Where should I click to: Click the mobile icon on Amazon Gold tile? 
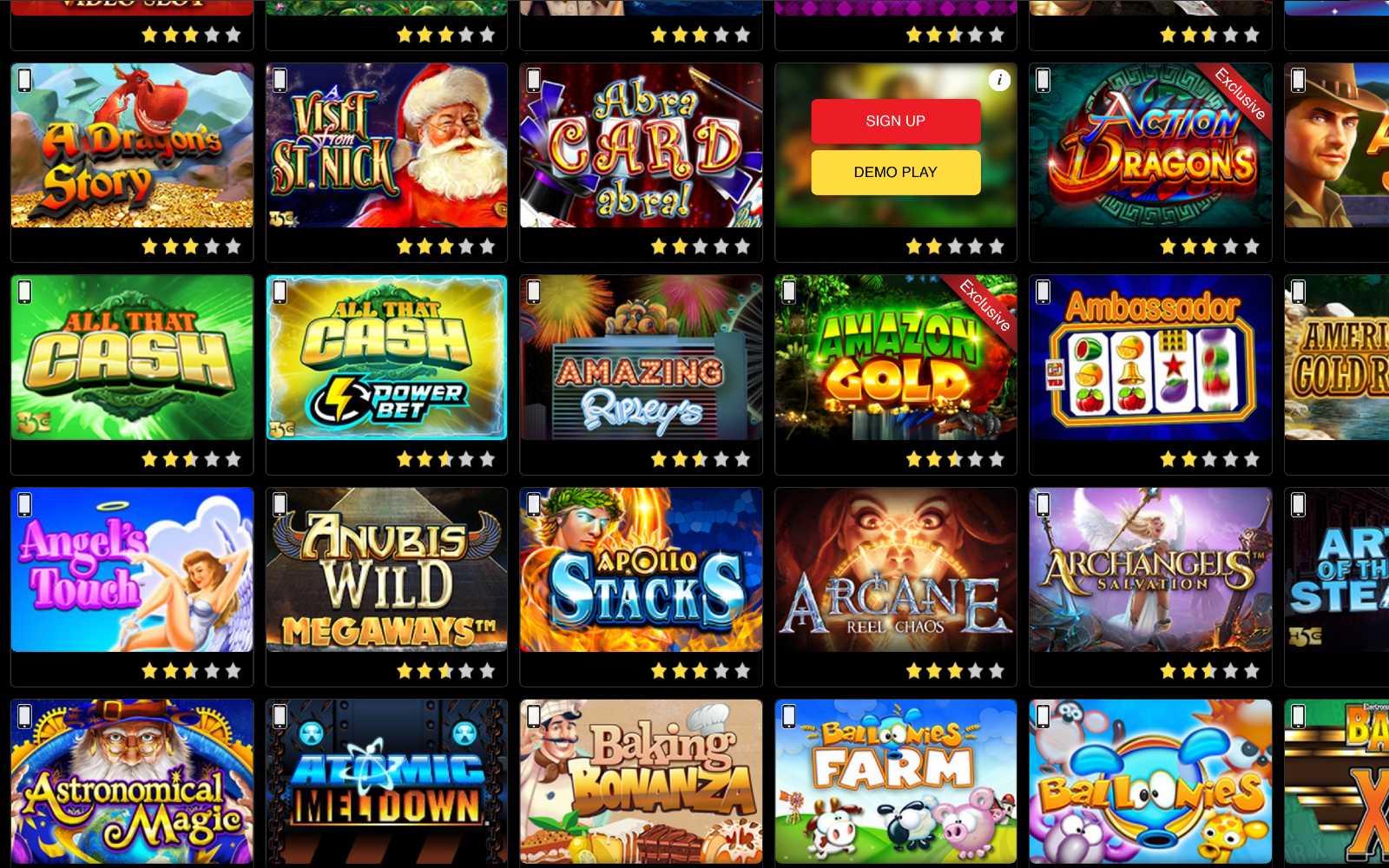pyautogui.click(x=788, y=292)
